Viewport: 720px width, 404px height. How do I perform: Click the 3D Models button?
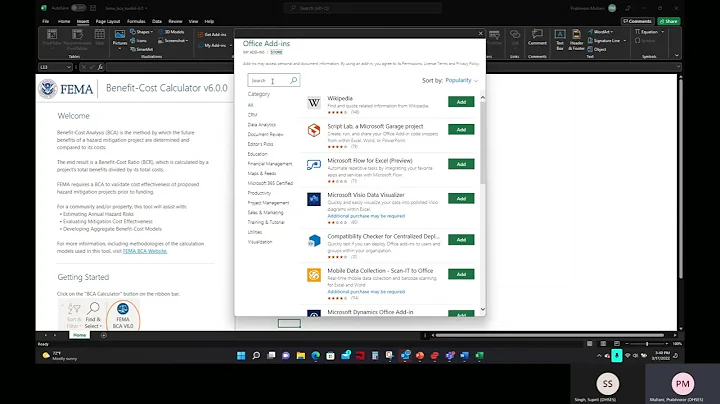171,32
